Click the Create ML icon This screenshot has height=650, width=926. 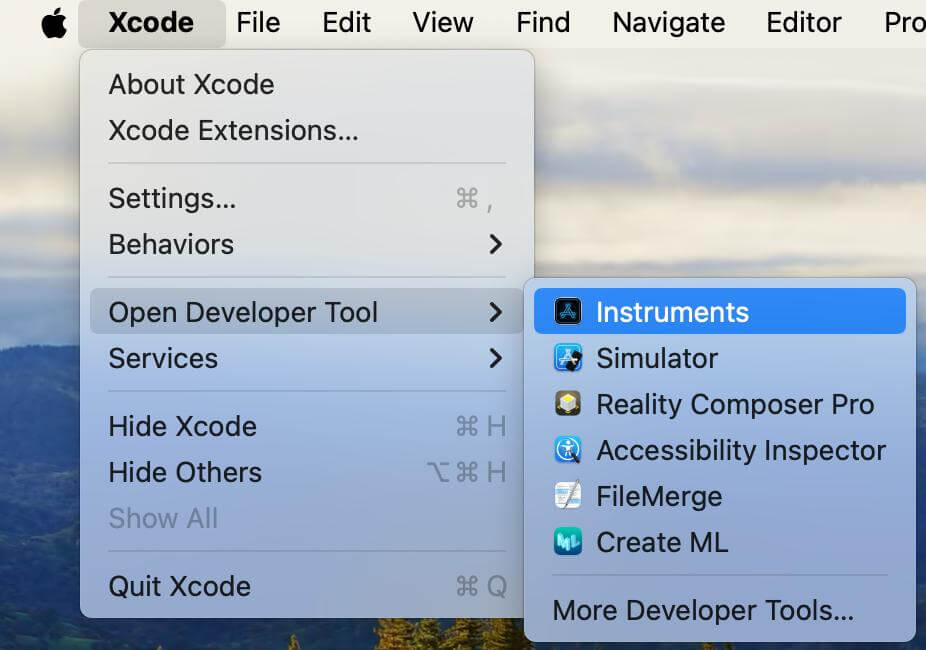click(x=568, y=542)
